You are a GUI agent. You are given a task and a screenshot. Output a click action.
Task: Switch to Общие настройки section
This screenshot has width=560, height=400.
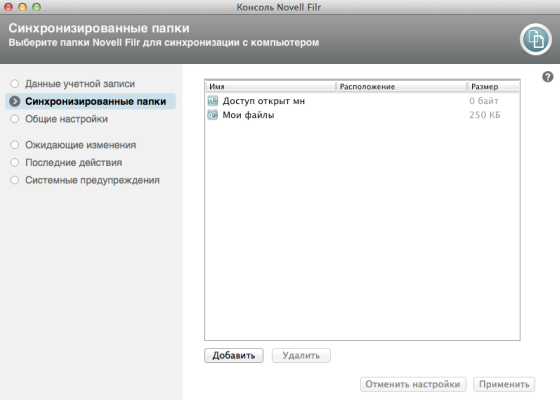click(66, 119)
